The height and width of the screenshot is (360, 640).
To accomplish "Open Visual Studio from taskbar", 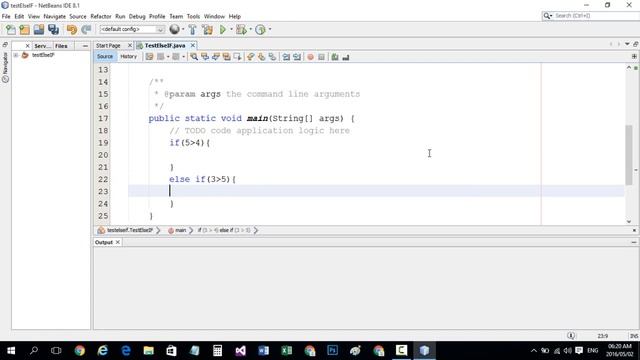I will tap(240, 351).
